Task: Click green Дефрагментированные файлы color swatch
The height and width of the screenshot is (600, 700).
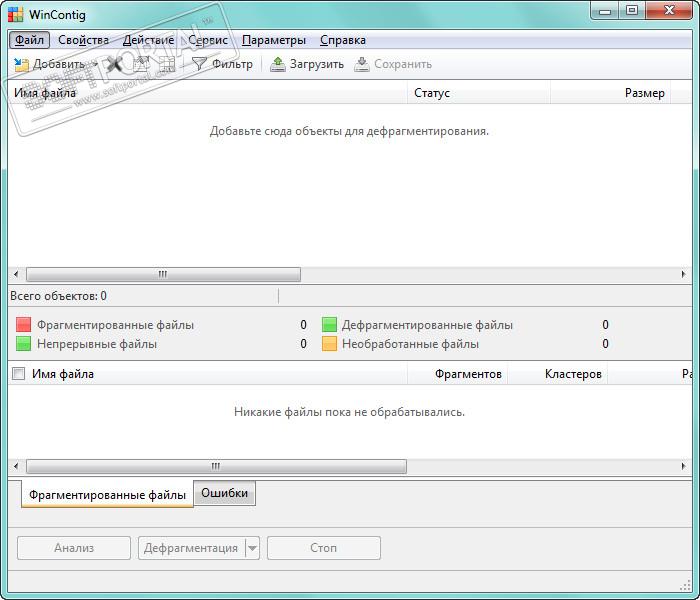Action: point(329,325)
